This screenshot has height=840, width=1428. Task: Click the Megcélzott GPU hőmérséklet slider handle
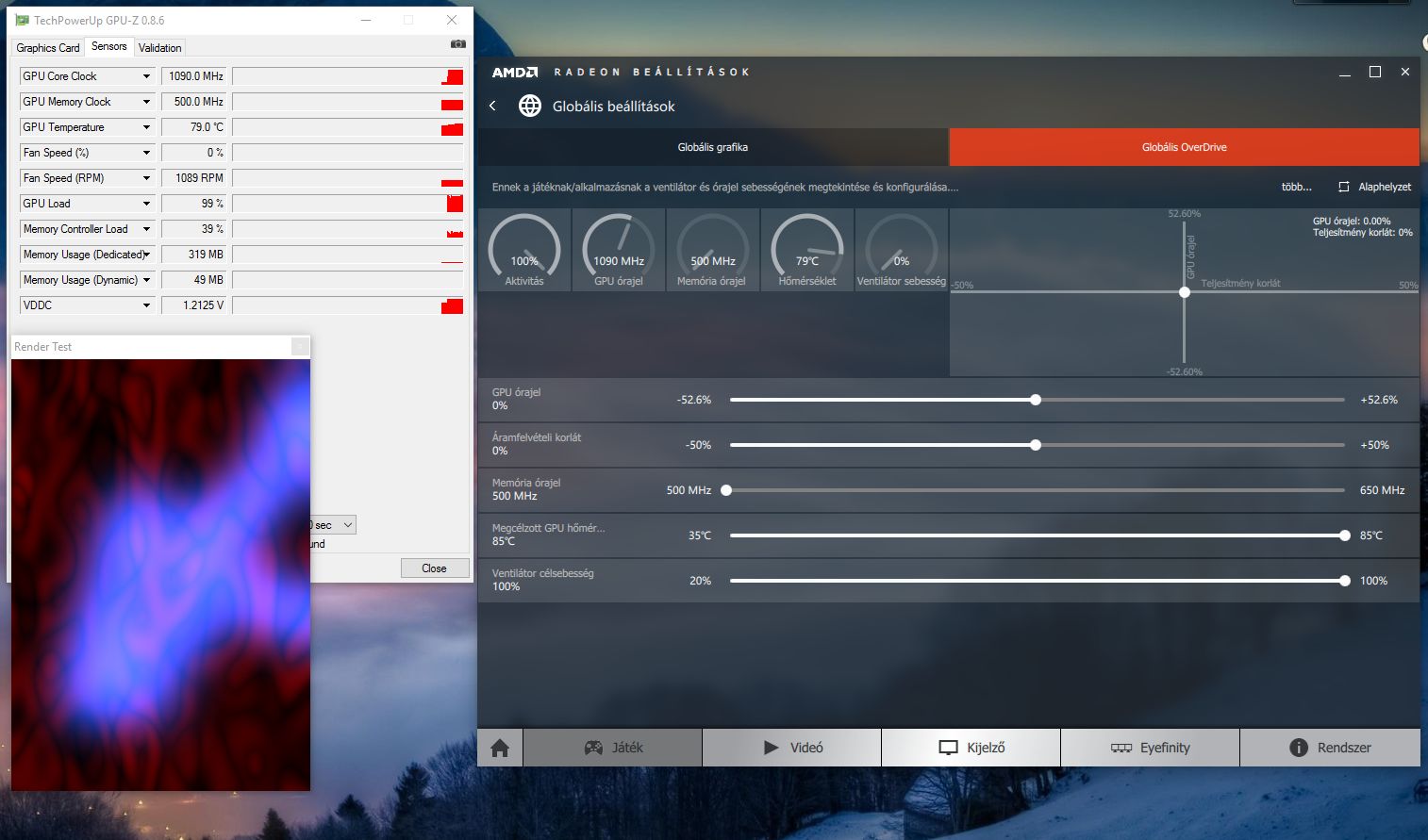tap(1345, 535)
